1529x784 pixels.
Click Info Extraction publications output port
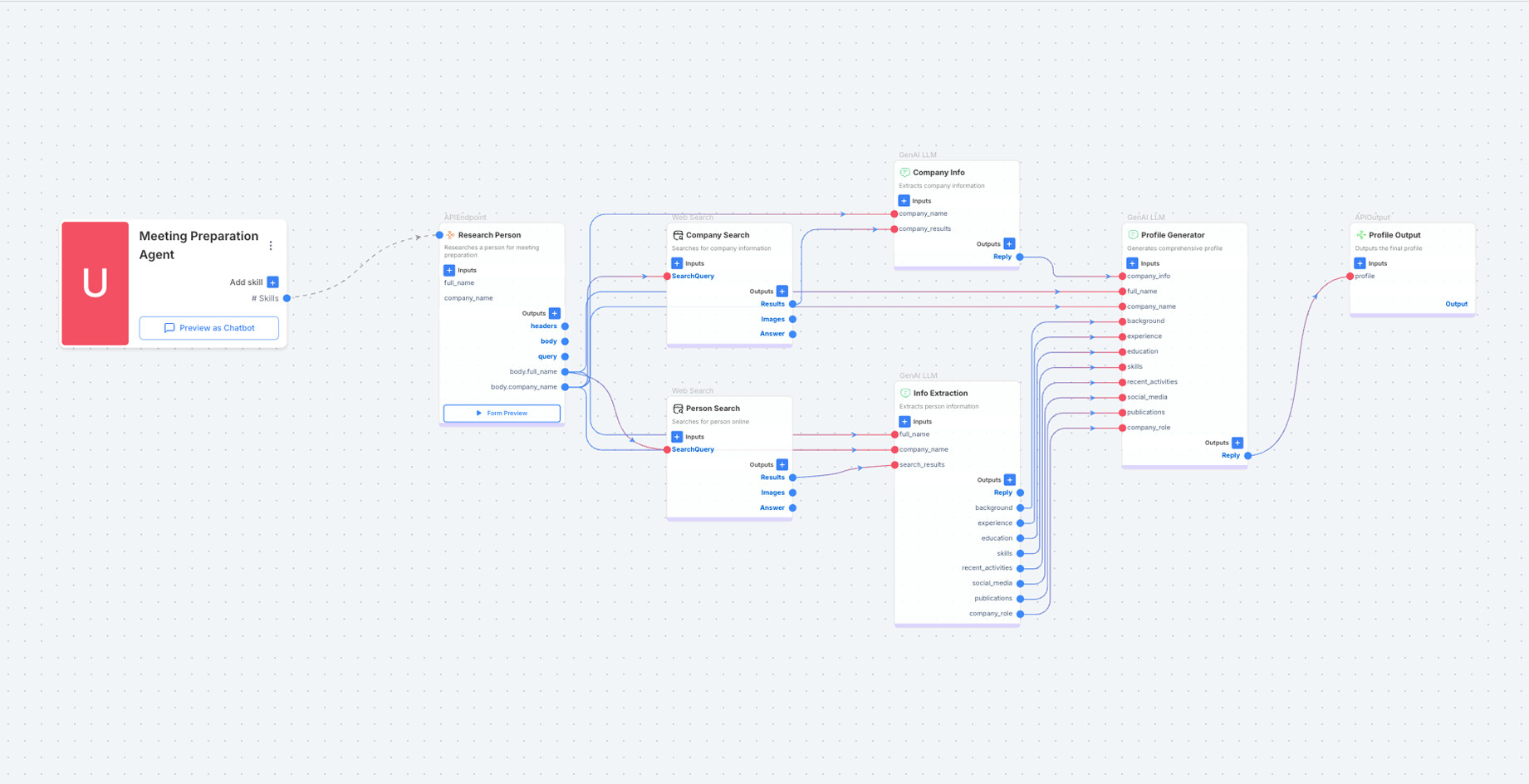pos(1020,599)
